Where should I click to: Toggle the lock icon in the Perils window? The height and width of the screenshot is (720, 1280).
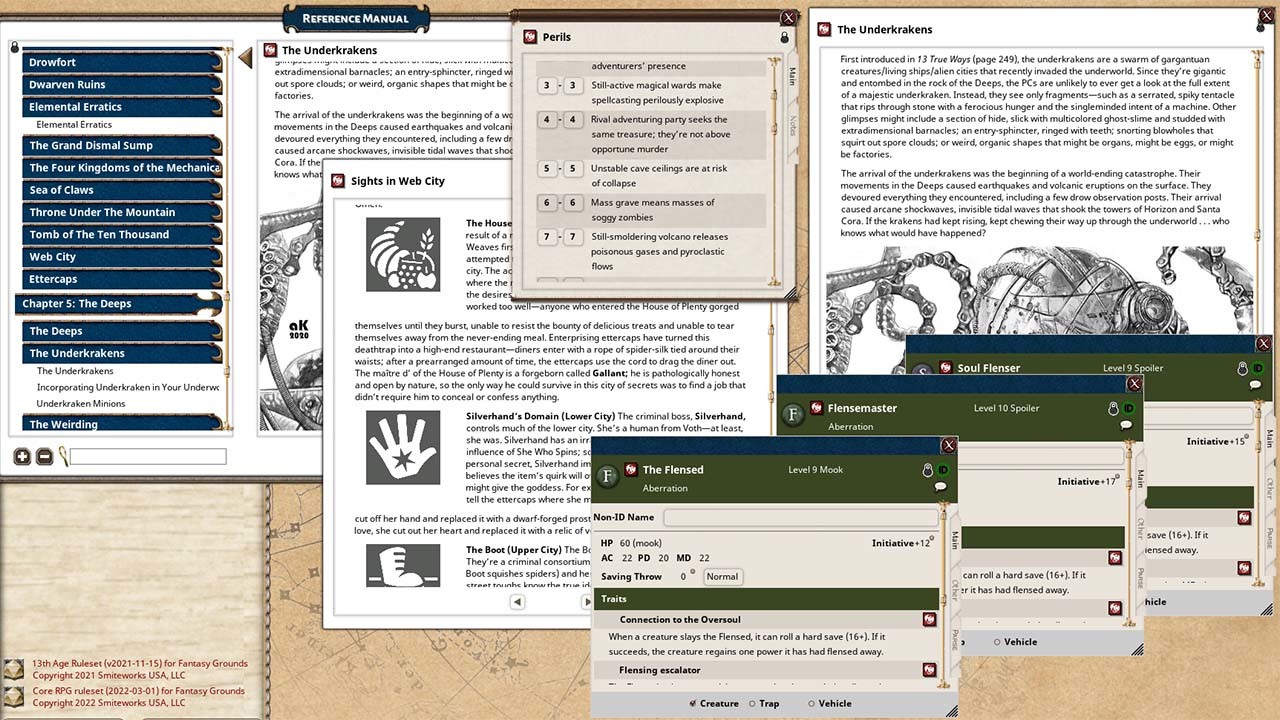pos(784,37)
